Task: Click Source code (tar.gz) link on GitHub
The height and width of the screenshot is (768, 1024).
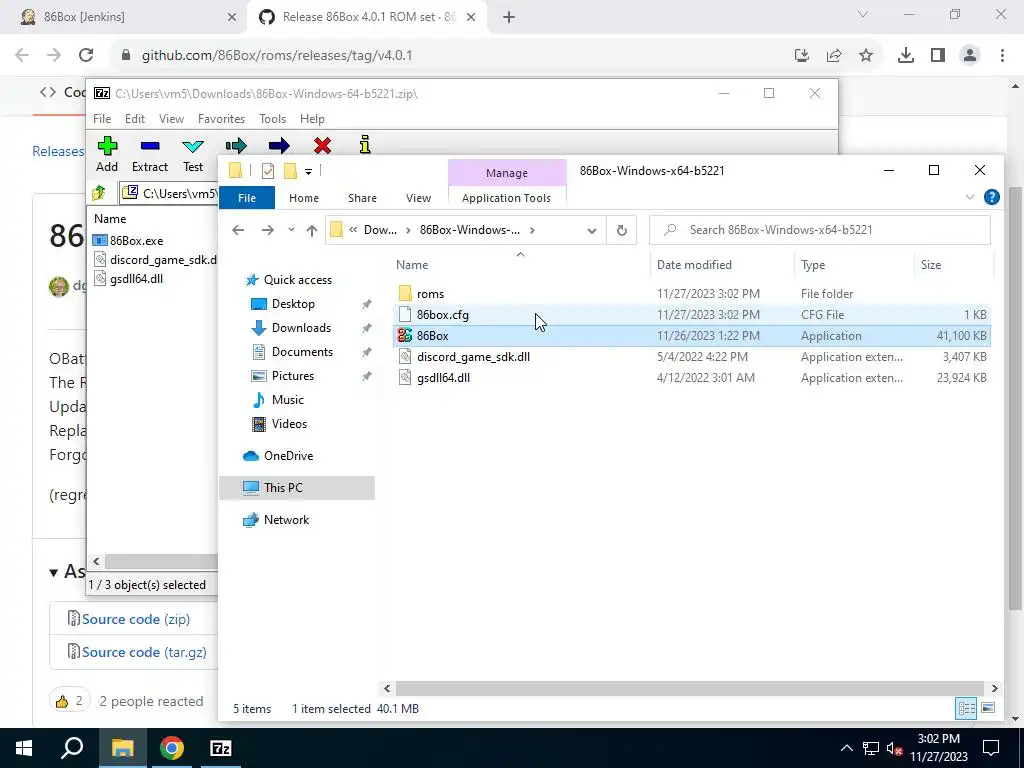Action: tap(144, 652)
